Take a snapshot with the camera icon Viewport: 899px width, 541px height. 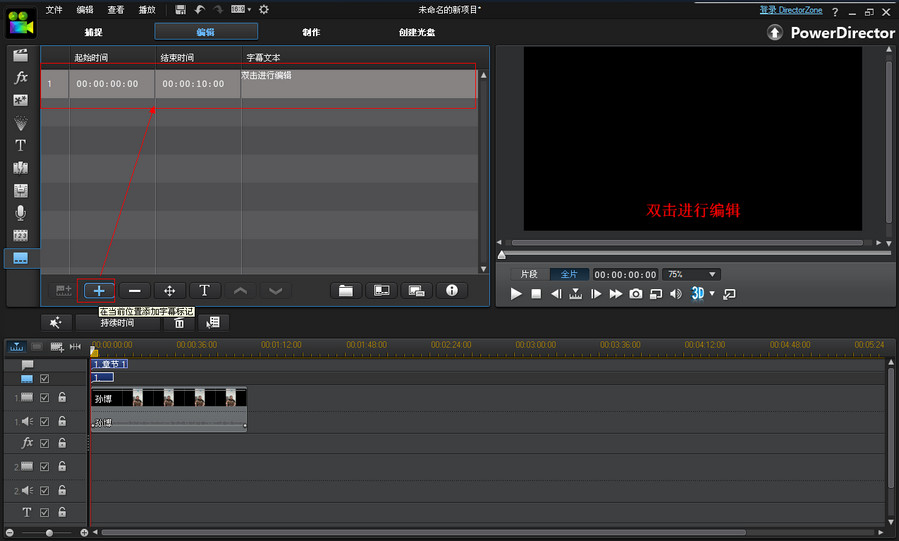click(x=635, y=294)
